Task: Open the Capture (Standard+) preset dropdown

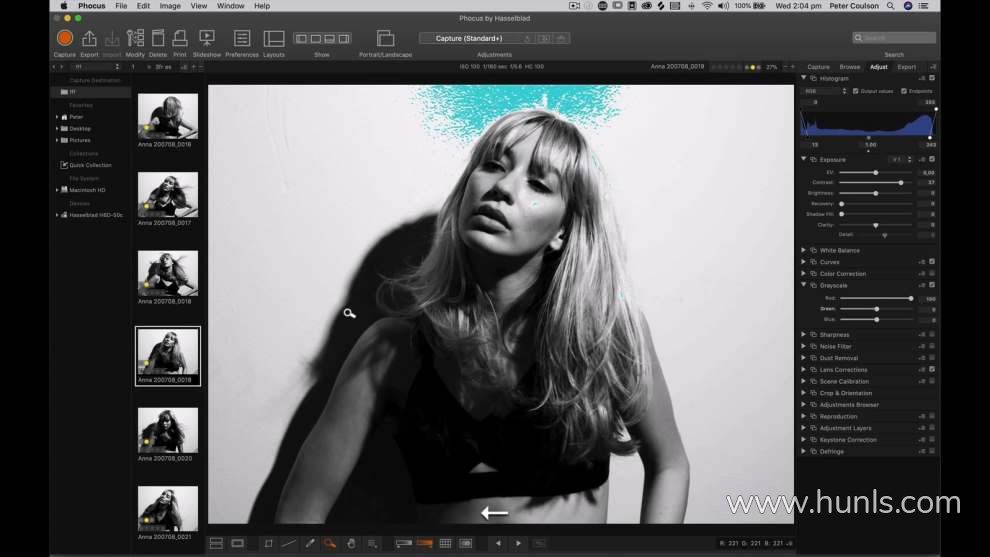Action: (x=470, y=38)
